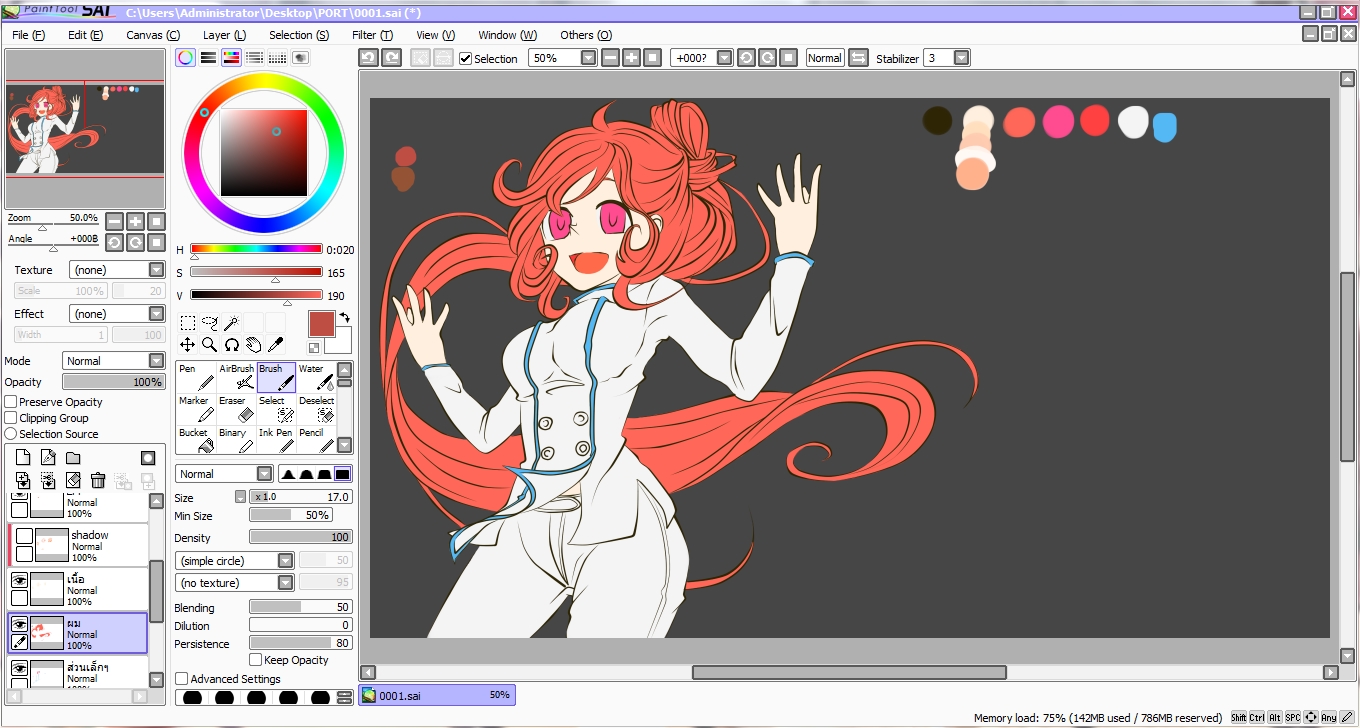Create a new layer folder
1360x728 pixels.
(x=73, y=458)
